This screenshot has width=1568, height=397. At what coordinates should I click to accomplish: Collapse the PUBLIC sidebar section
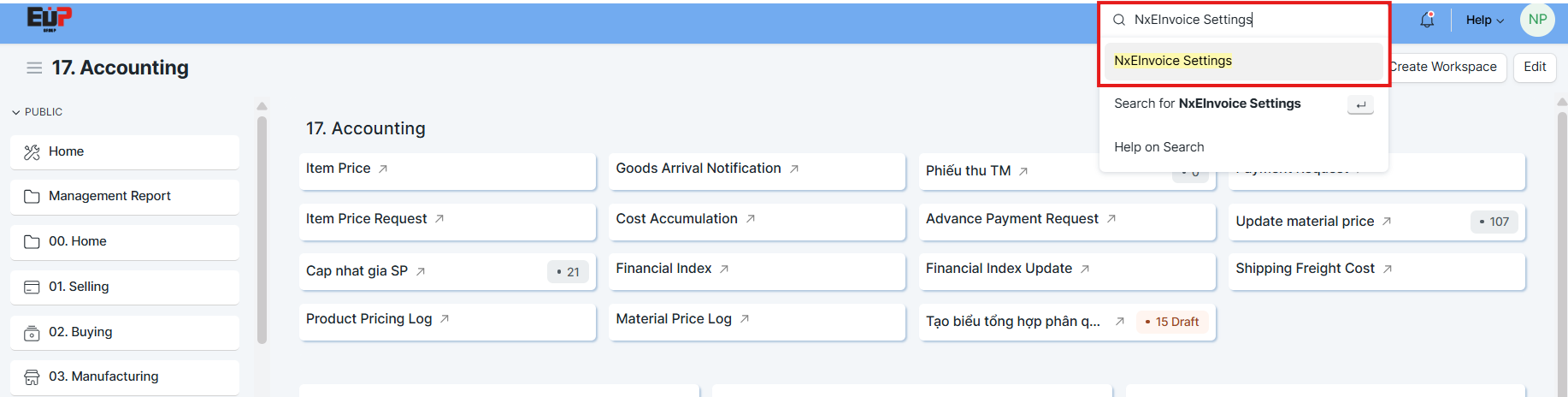coord(16,112)
